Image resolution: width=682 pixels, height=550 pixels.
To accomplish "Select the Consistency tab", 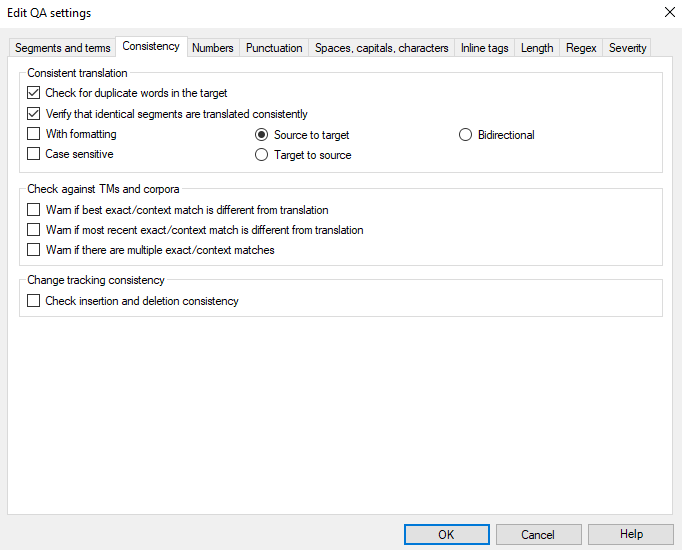I will (x=151, y=46).
